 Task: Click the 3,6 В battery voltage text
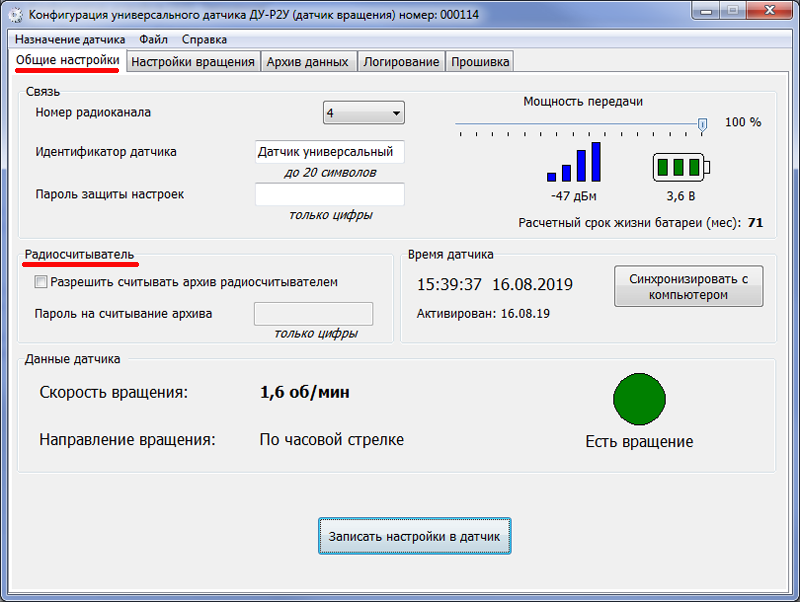tap(681, 196)
